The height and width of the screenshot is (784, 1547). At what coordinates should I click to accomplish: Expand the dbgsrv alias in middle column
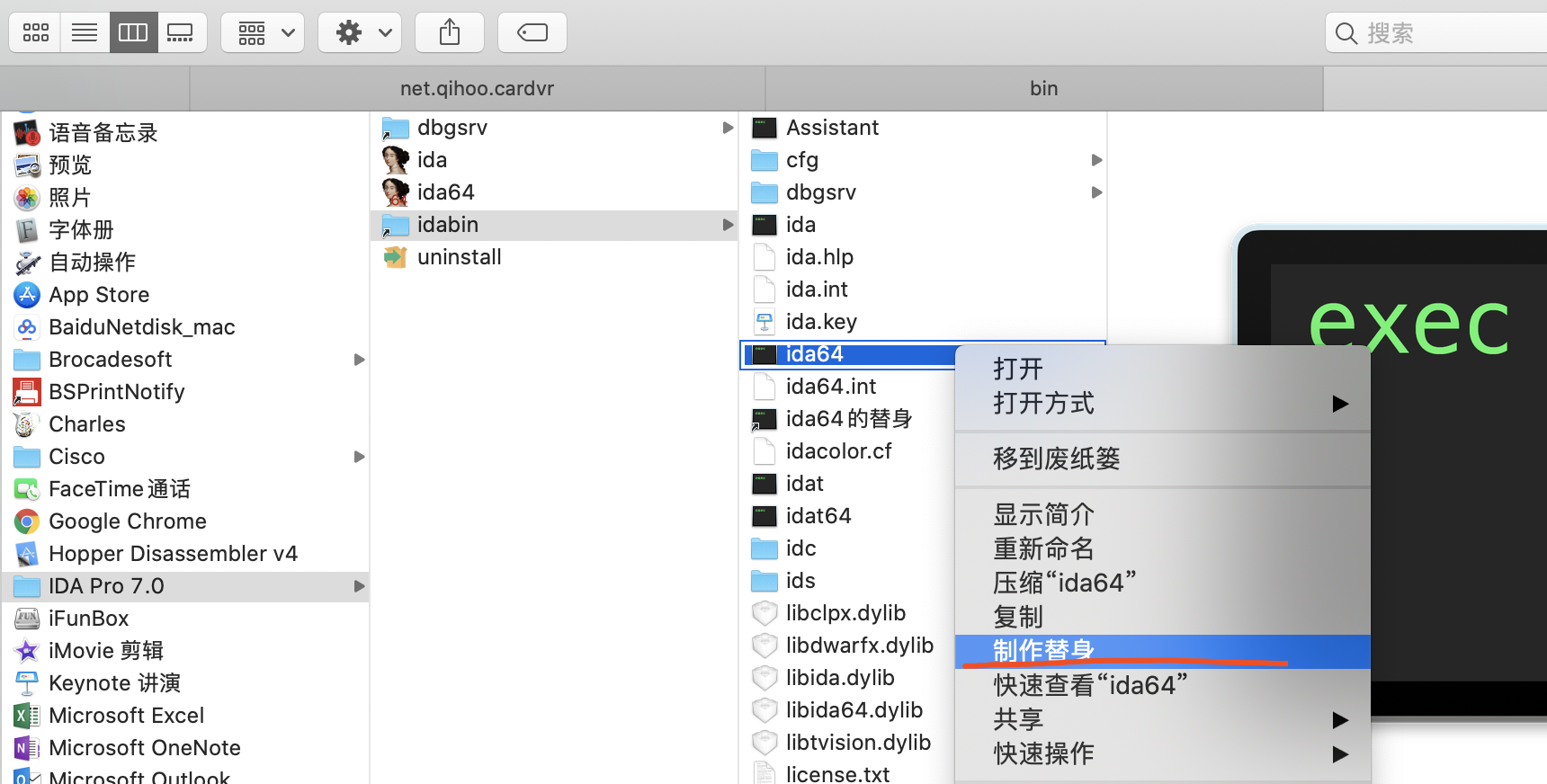coord(728,128)
